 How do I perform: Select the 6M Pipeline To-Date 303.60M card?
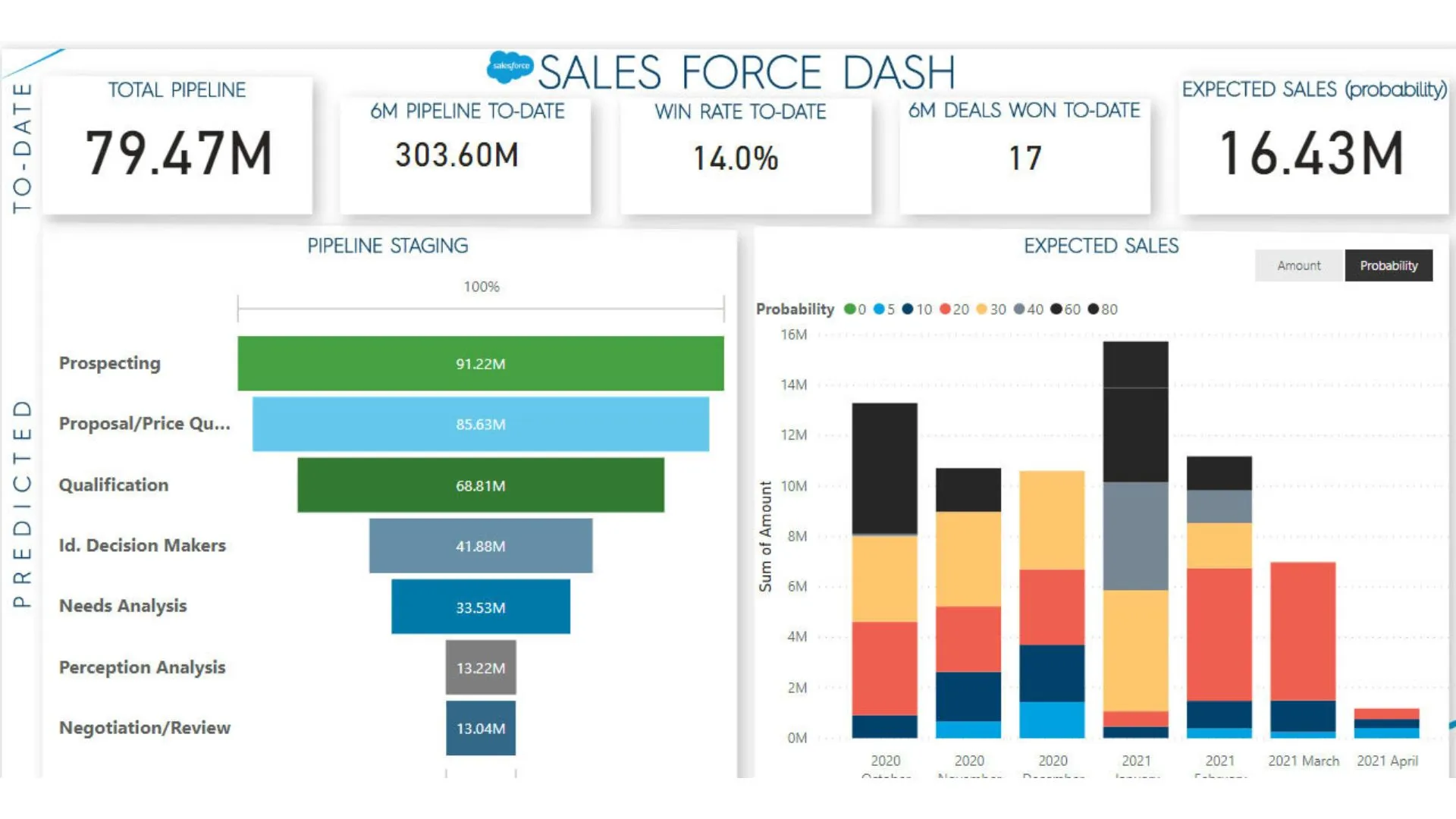pyautogui.click(x=466, y=155)
